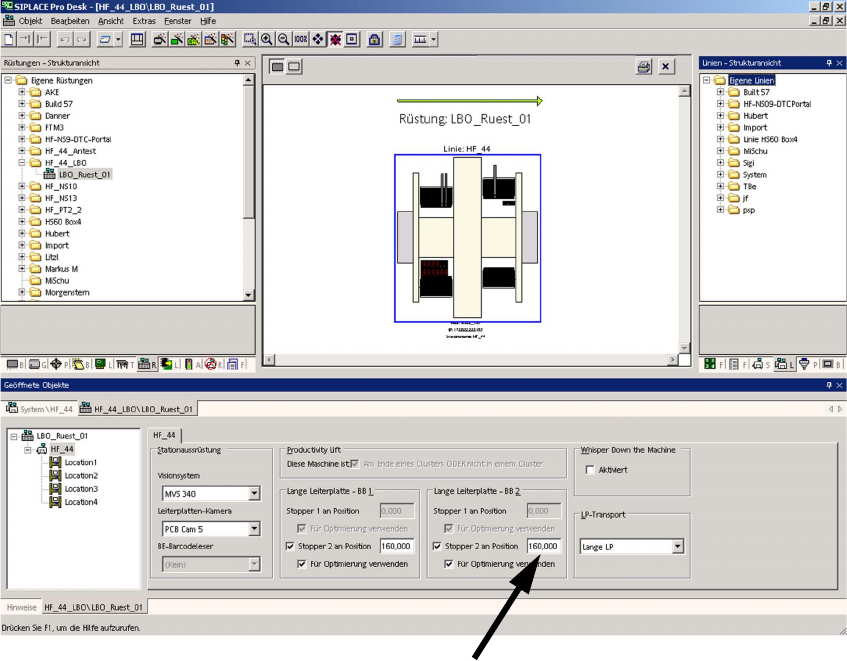Select Location3 in object tree
This screenshot has height=661, width=847.
click(81, 489)
